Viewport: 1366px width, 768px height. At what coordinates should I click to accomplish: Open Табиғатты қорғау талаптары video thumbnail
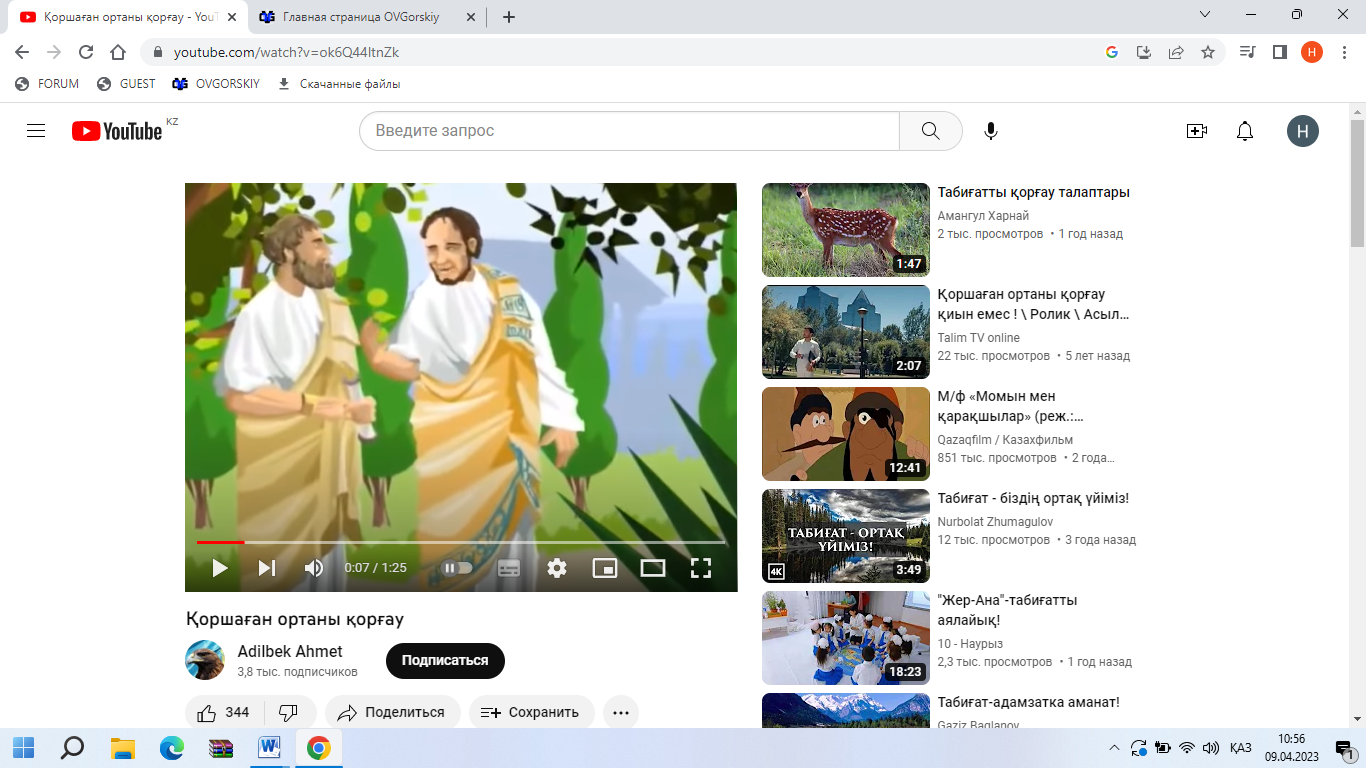point(846,230)
